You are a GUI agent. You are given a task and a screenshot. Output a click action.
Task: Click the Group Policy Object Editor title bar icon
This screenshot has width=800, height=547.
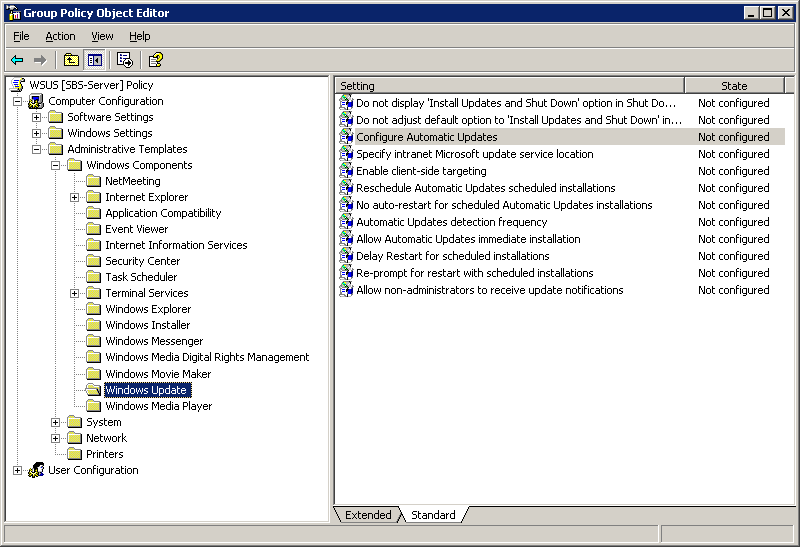(13, 13)
